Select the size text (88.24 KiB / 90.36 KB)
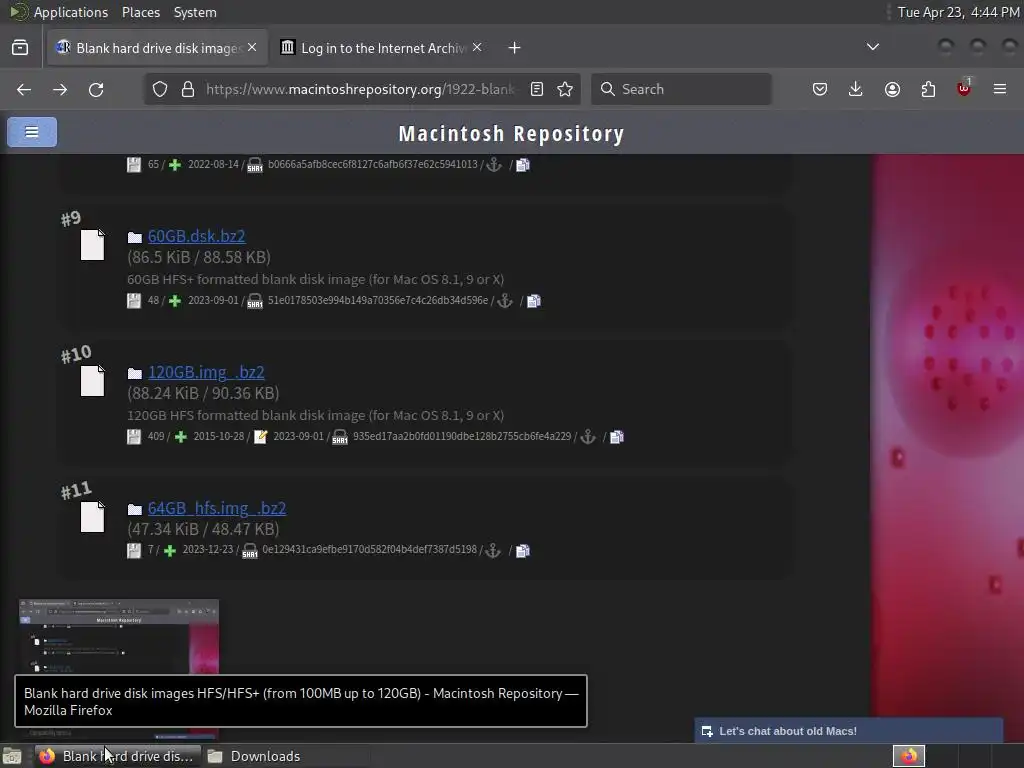The image size is (1024, 768). point(203,393)
